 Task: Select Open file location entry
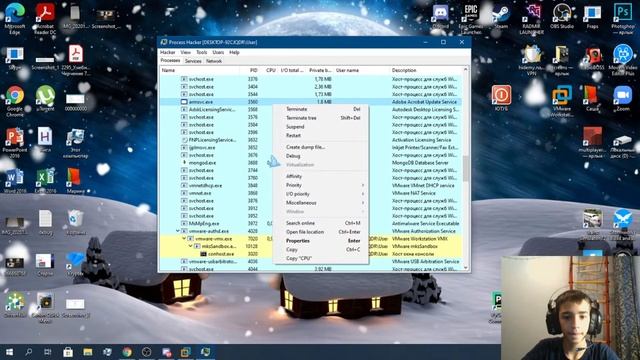(321, 232)
